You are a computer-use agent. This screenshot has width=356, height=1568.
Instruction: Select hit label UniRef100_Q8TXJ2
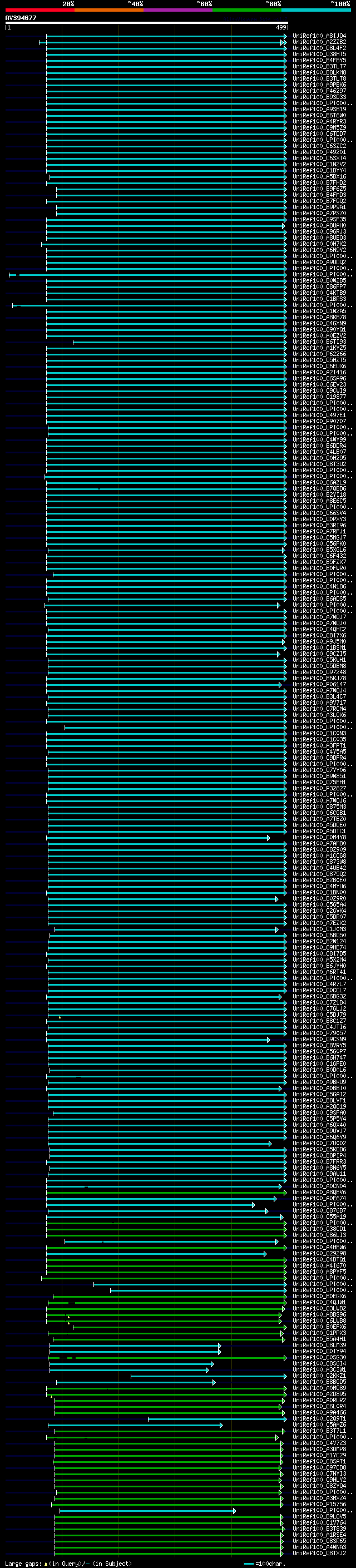tap(319, 1553)
